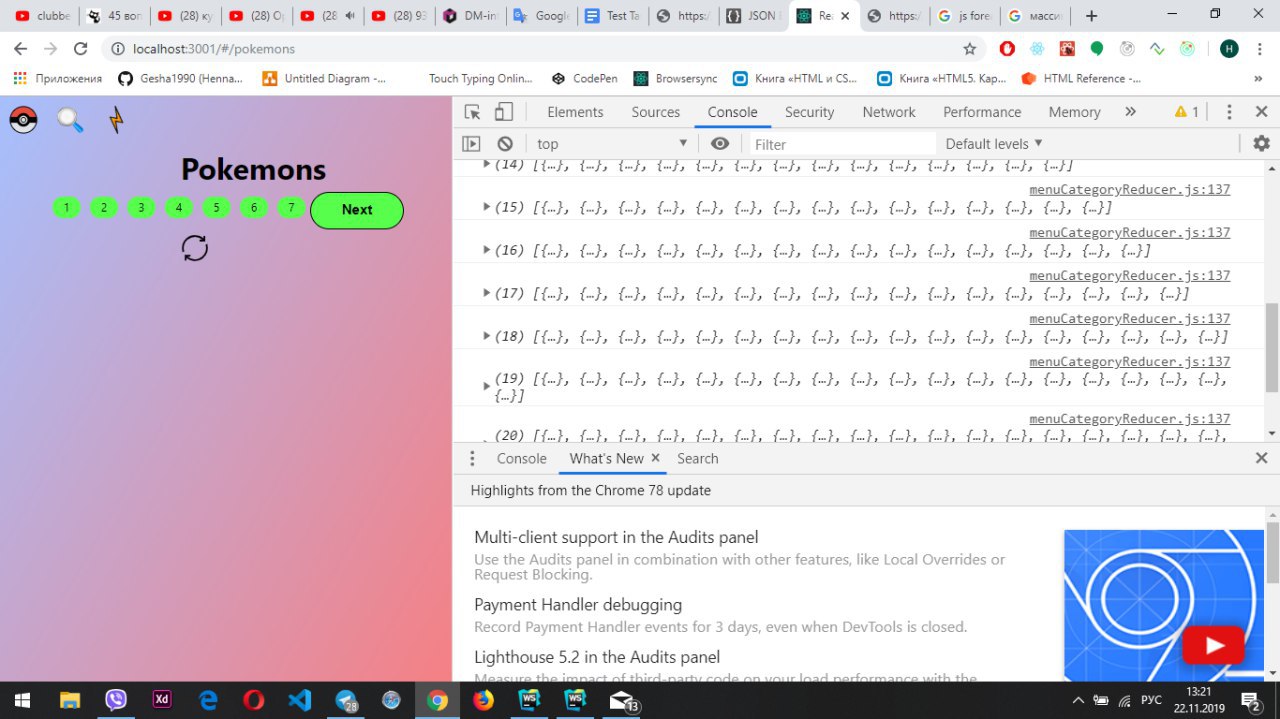The image size is (1280, 719).
Task: Close the bottom drawer
Action: [1261, 458]
